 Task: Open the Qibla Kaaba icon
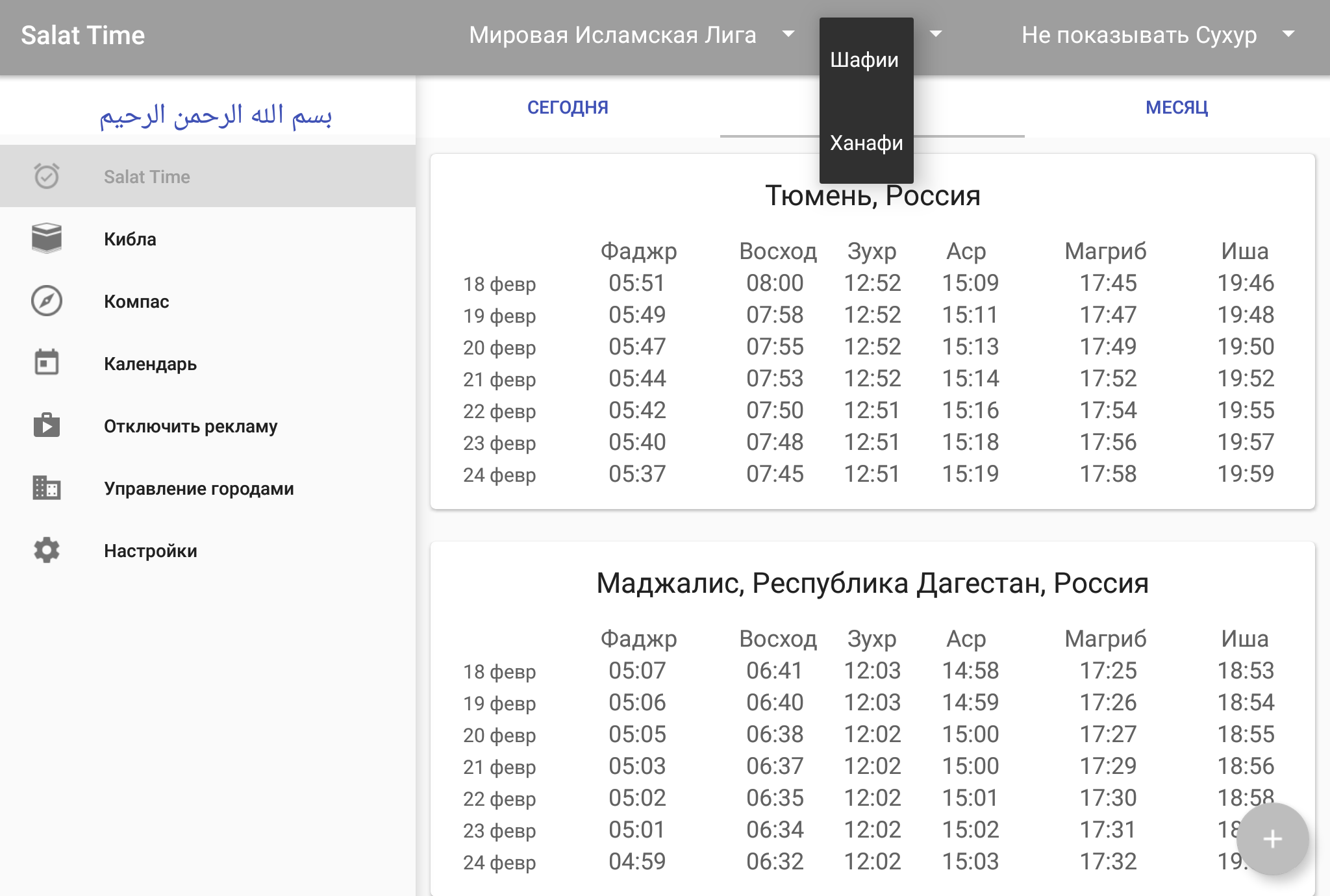[47, 238]
